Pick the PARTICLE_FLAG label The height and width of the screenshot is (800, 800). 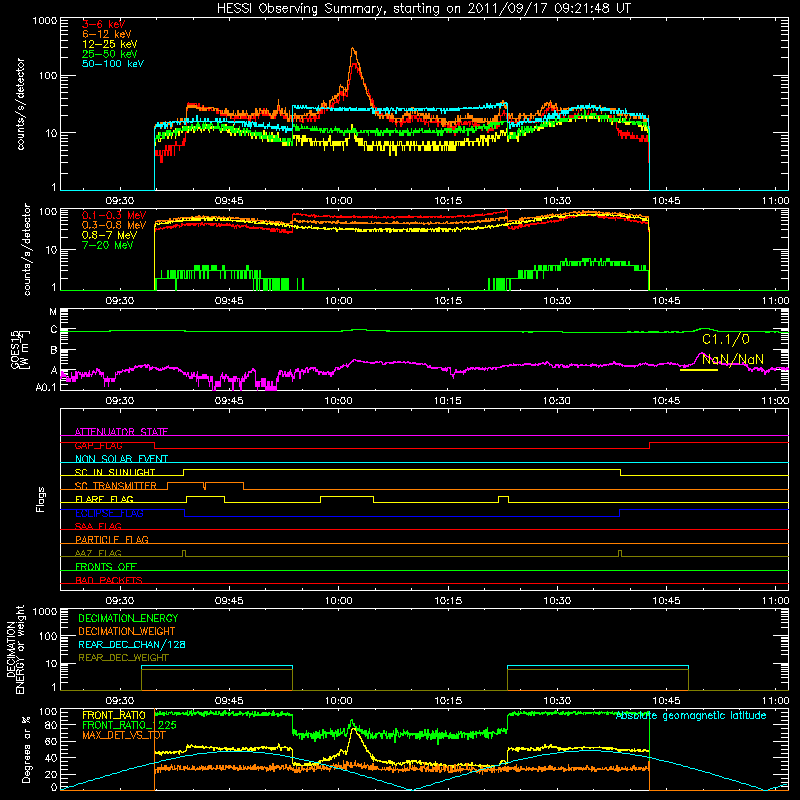pos(112,539)
